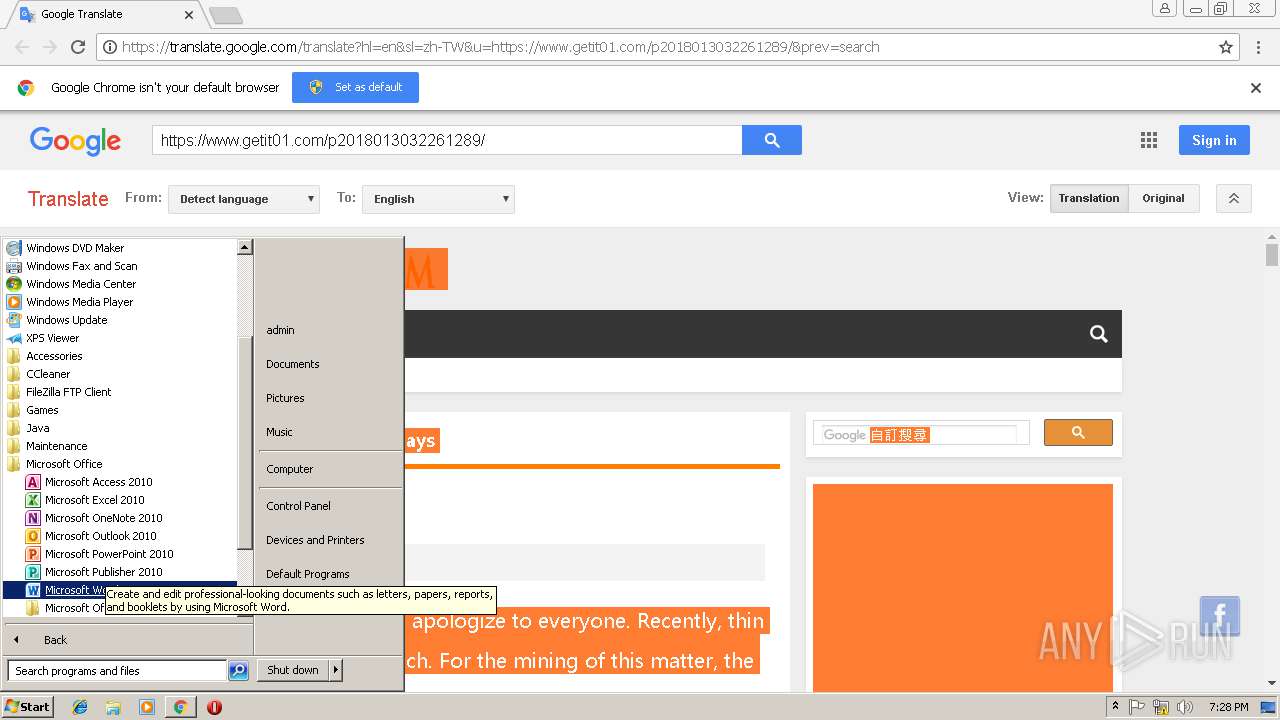
Task: Go Back in the Start menu programs list
Action: (55, 640)
